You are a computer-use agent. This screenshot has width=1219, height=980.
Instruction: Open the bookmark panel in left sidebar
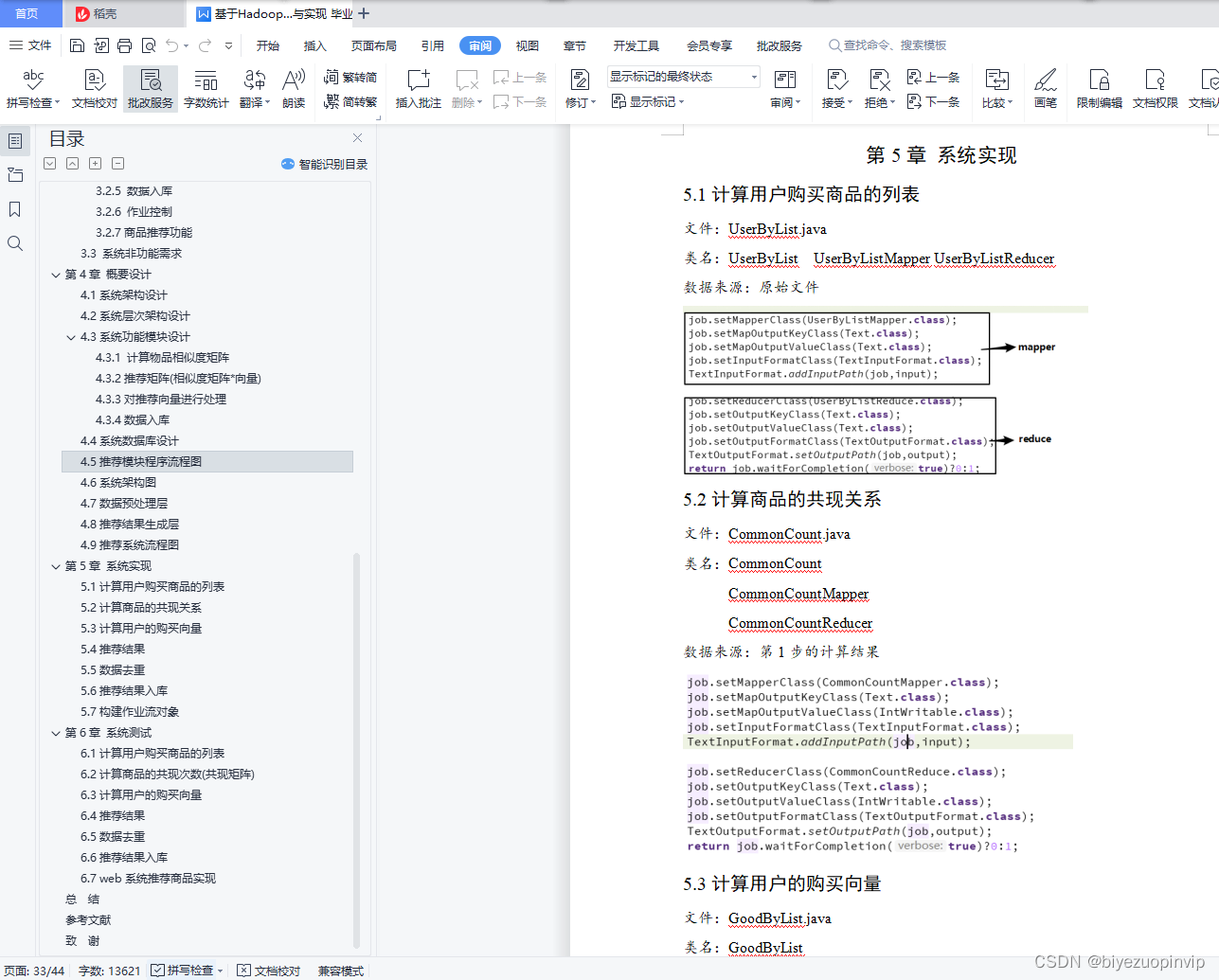14,209
